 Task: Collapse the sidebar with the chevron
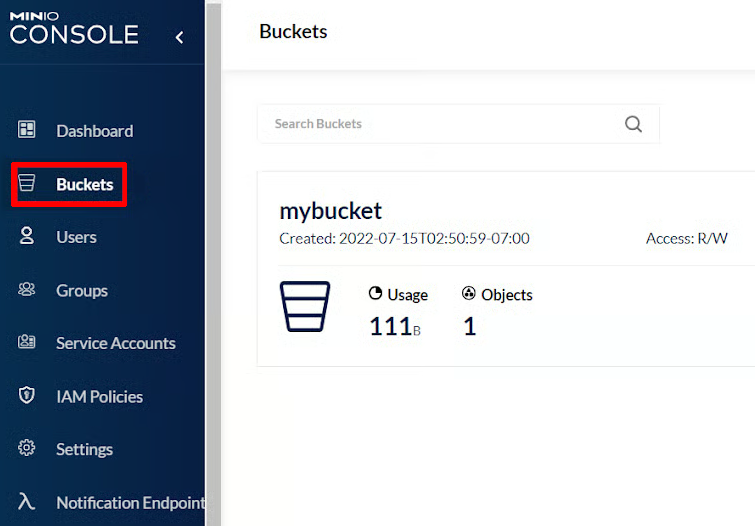pyautogui.click(x=179, y=37)
